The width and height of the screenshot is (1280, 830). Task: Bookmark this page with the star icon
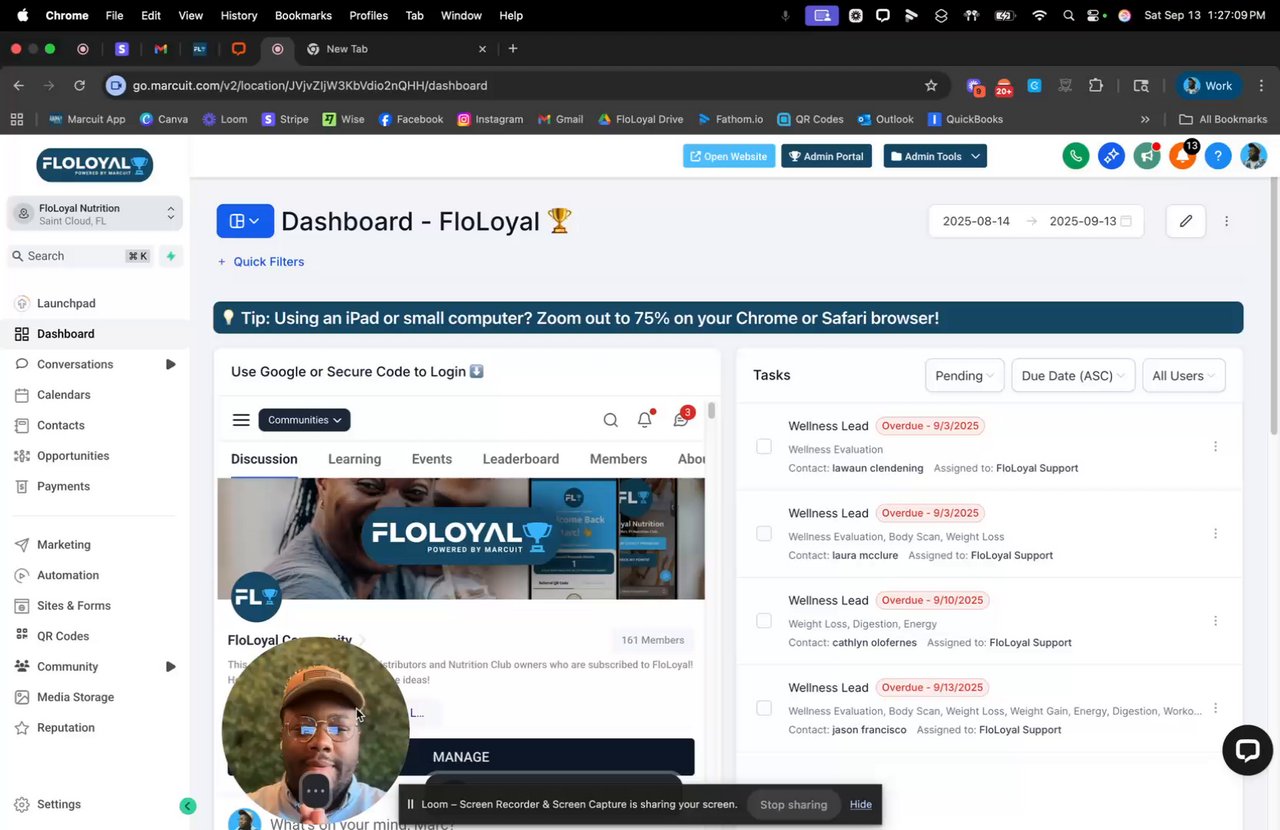click(931, 86)
